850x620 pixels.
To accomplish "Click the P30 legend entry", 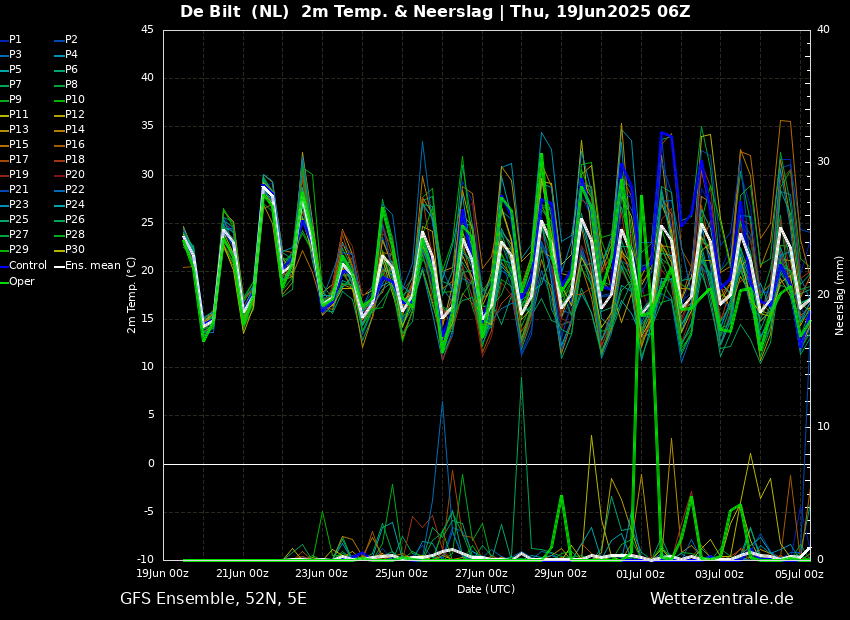I will tap(74, 250).
